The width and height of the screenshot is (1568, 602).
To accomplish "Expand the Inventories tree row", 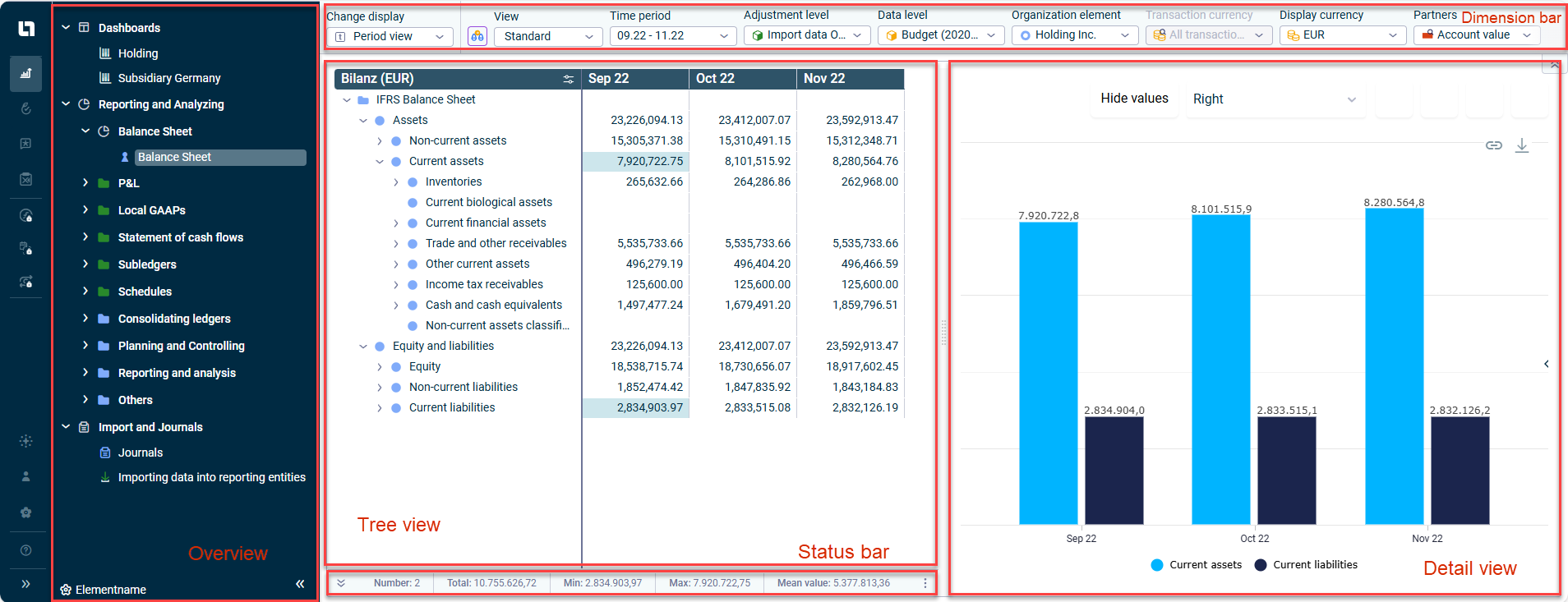I will (x=396, y=182).
